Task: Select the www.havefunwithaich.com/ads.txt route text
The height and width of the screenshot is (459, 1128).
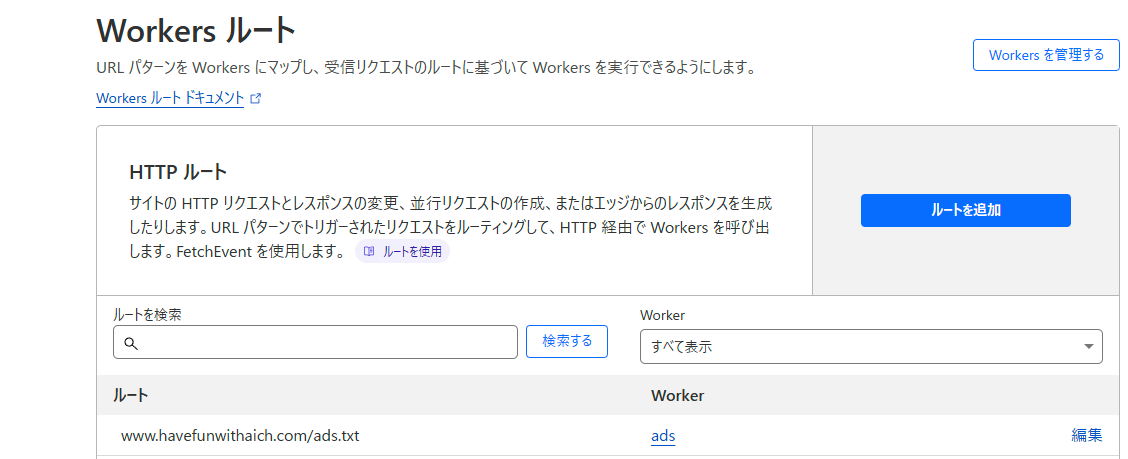Action: tap(240, 436)
